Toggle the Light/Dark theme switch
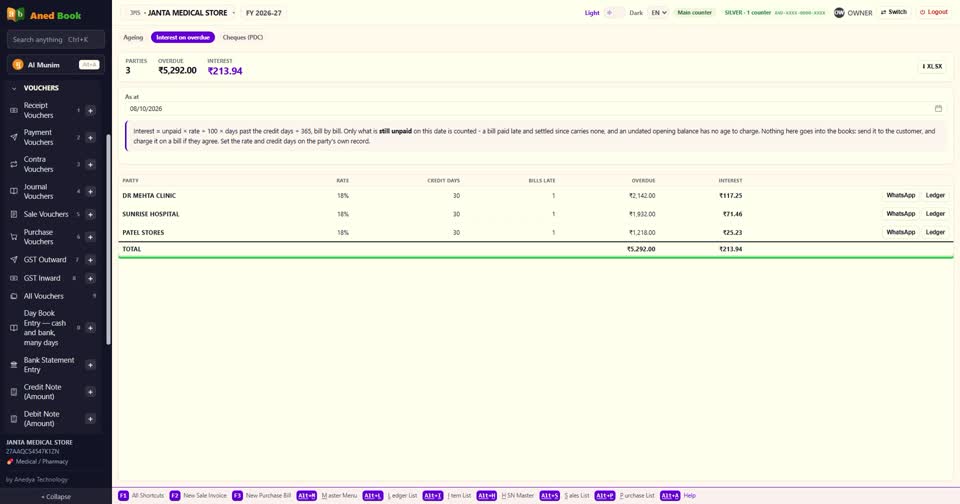 point(614,13)
